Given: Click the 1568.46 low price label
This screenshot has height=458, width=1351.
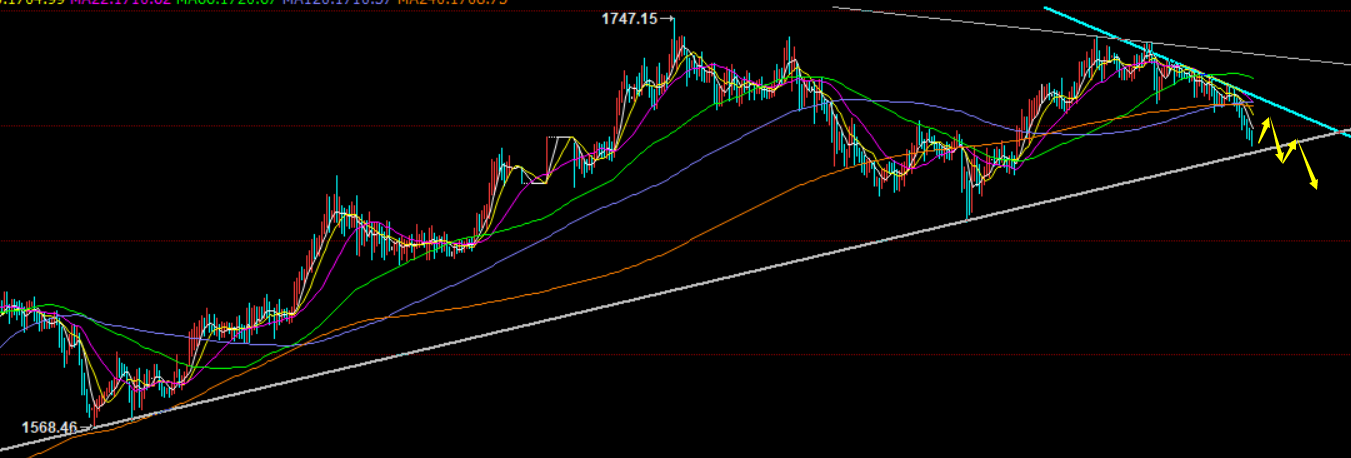Looking at the screenshot, I should point(49,428).
